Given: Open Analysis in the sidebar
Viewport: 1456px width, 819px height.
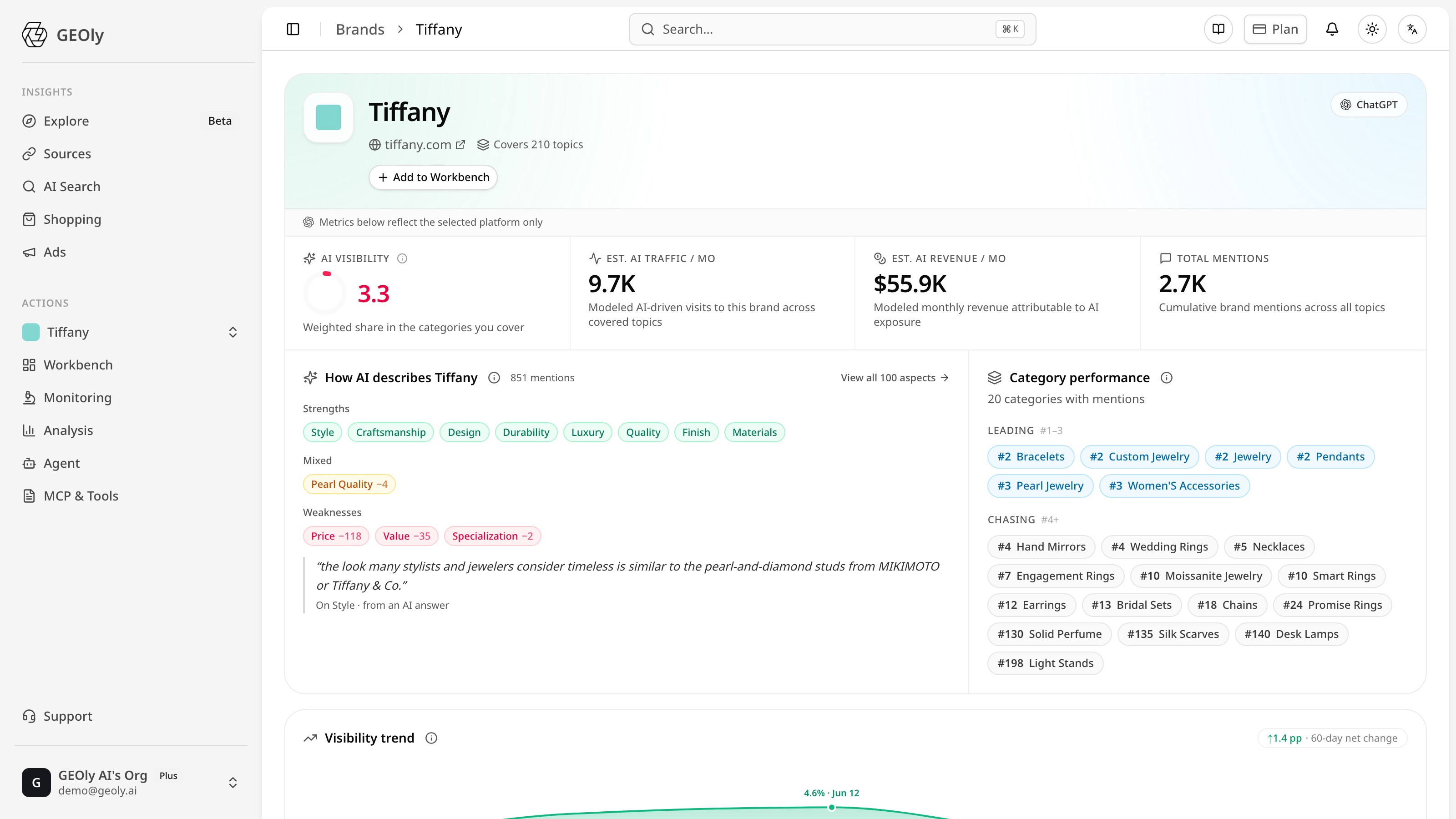Looking at the screenshot, I should point(131,431).
